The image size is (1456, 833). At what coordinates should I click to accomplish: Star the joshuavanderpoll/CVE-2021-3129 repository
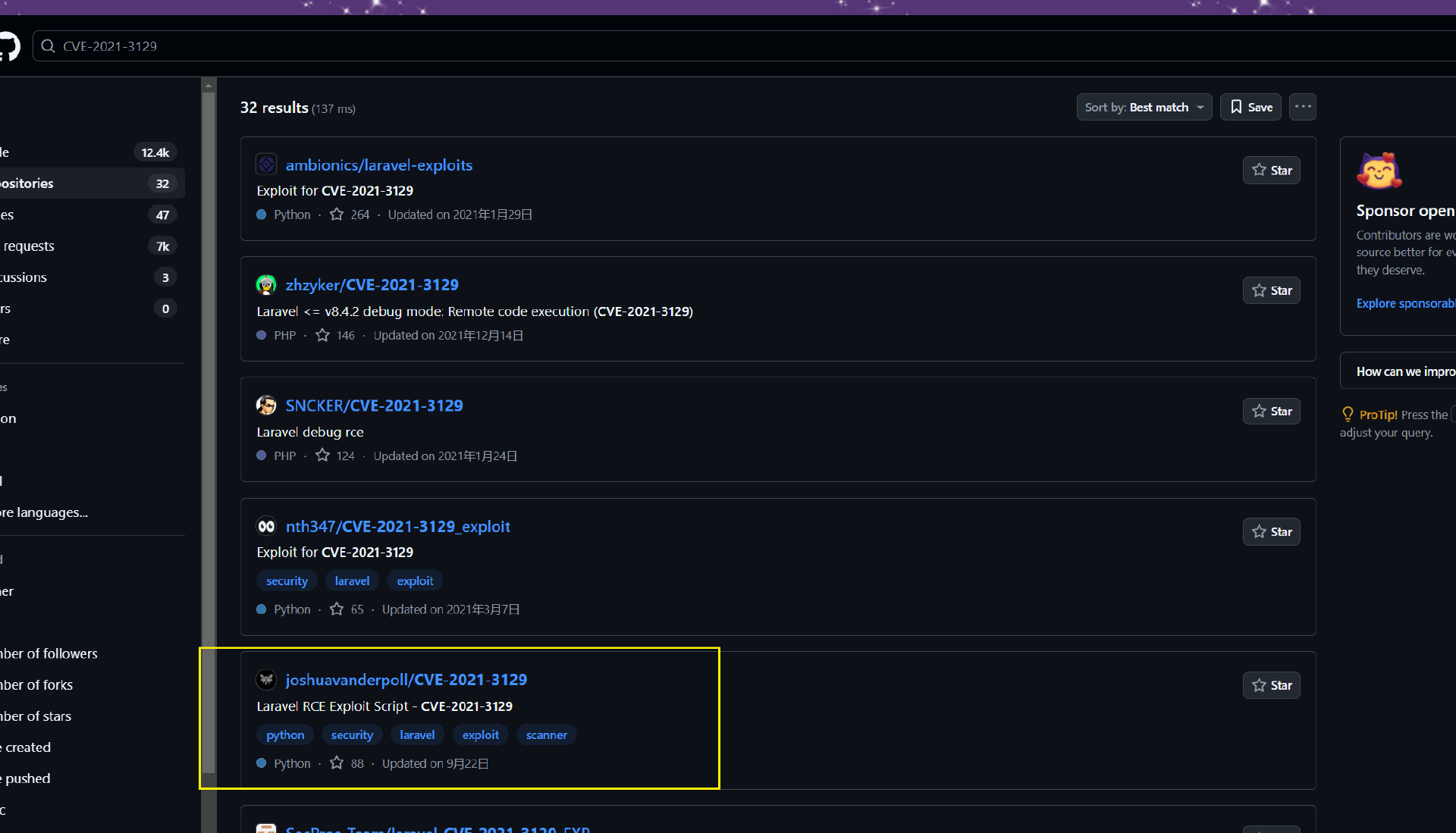pyautogui.click(x=1271, y=685)
